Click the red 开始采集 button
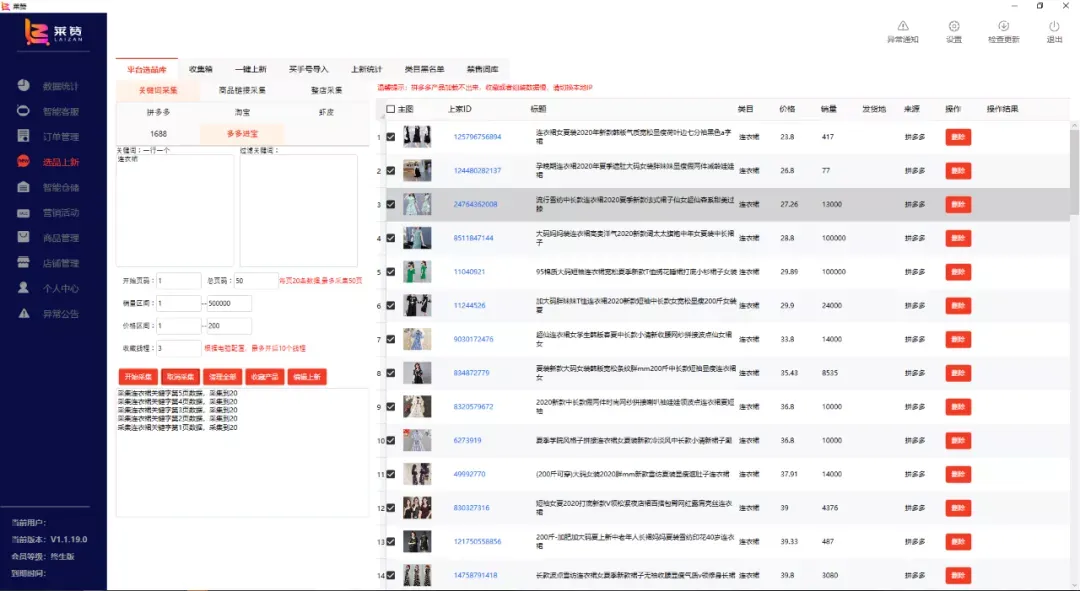1080x591 pixels. tap(138, 377)
